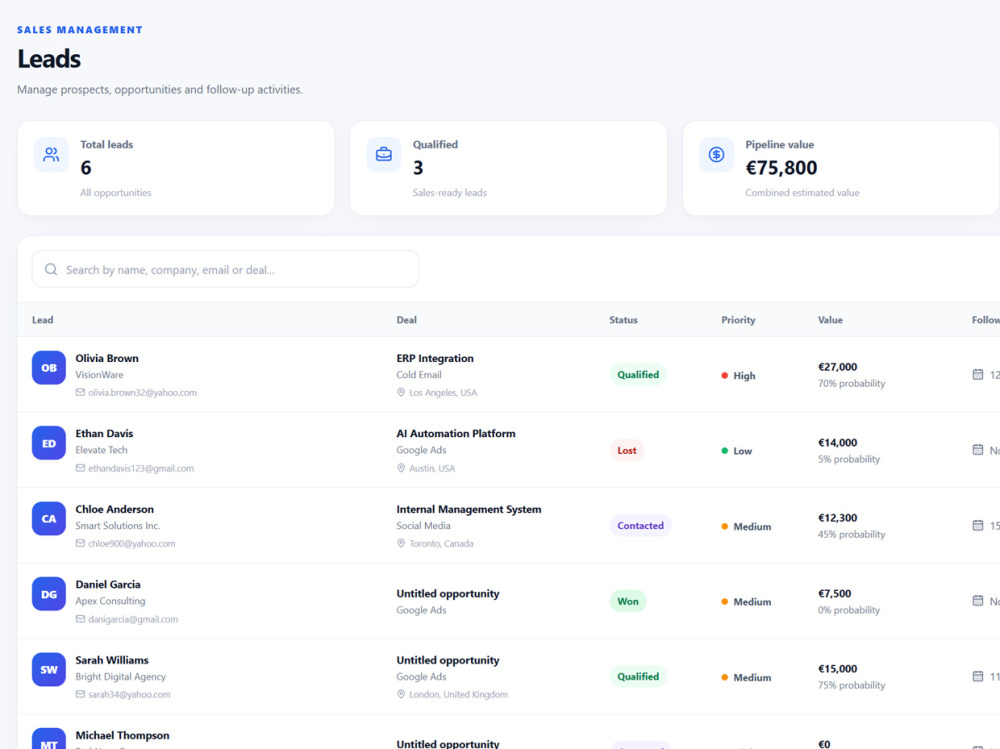Image resolution: width=1000 pixels, height=749 pixels.
Task: Click the OB avatar for Olivia Brown
Action: tap(49, 367)
